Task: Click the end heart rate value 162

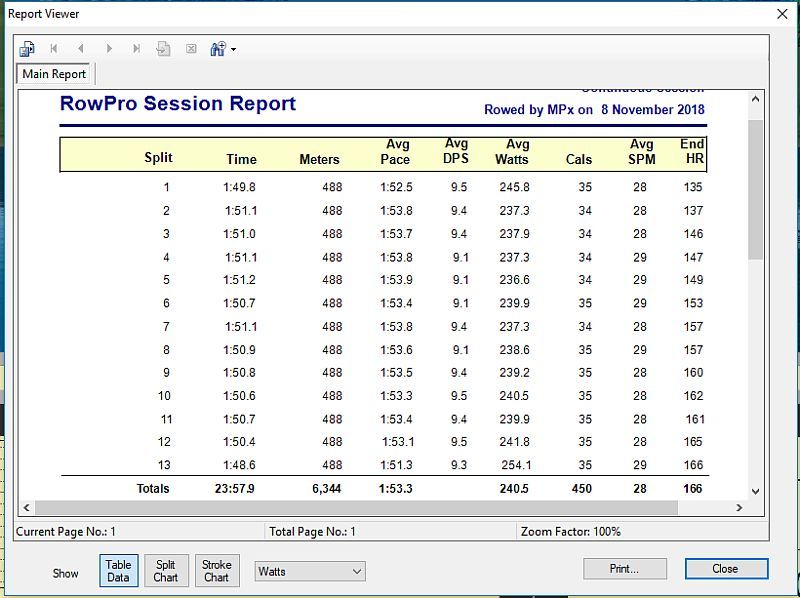Action: click(x=693, y=396)
